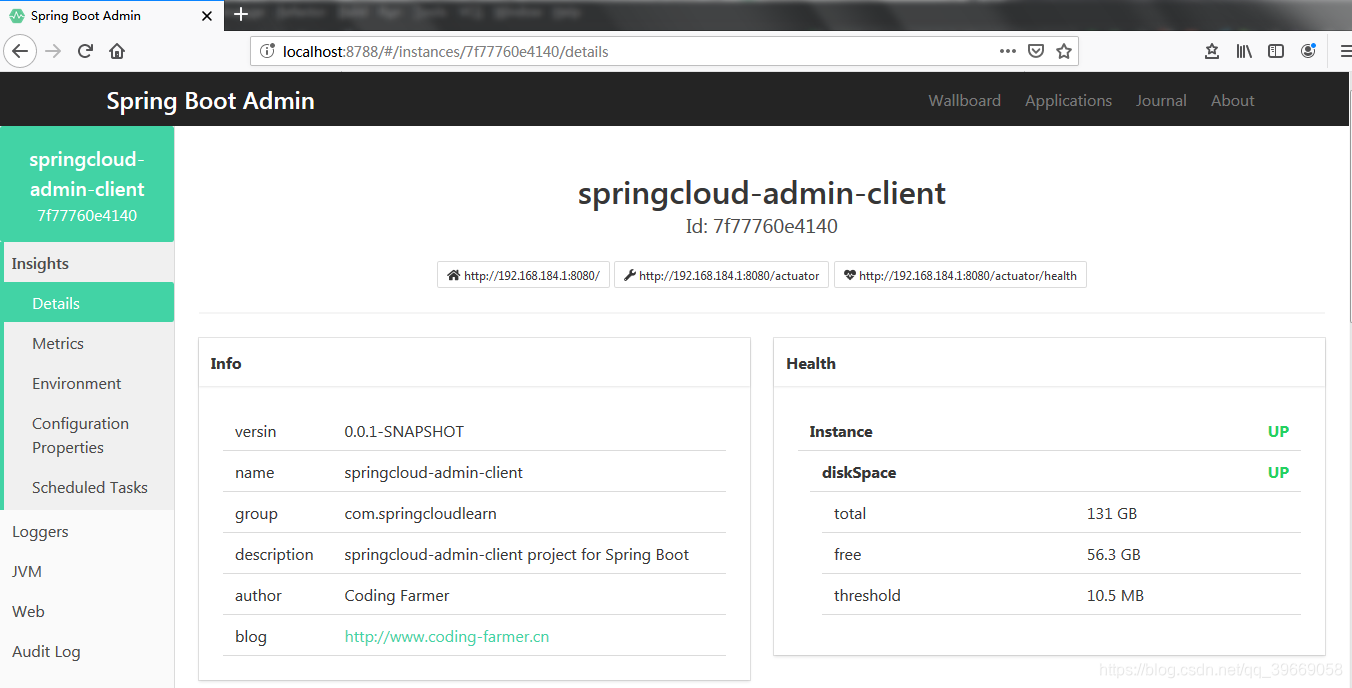1352x688 pixels.
Task: Click the Id: 7f77760e4140 subtitle
Action: click(x=762, y=226)
